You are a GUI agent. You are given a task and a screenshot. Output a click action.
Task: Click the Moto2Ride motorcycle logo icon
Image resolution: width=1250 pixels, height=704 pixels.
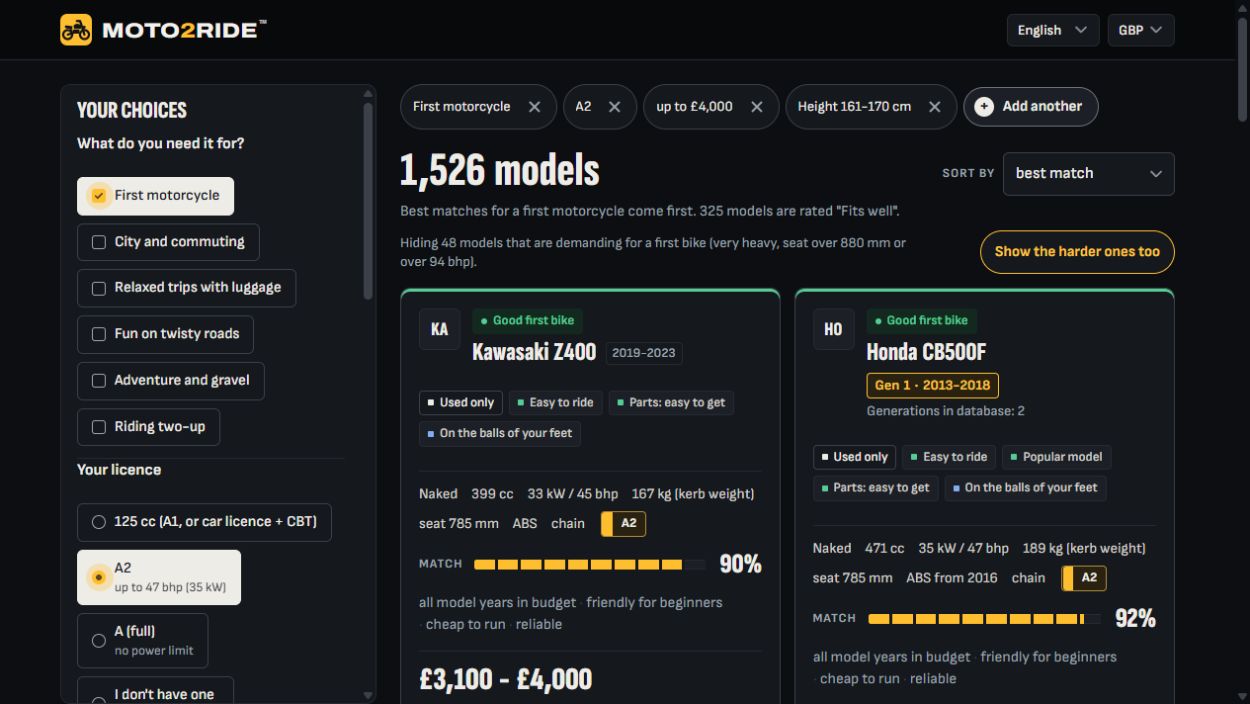(x=76, y=30)
